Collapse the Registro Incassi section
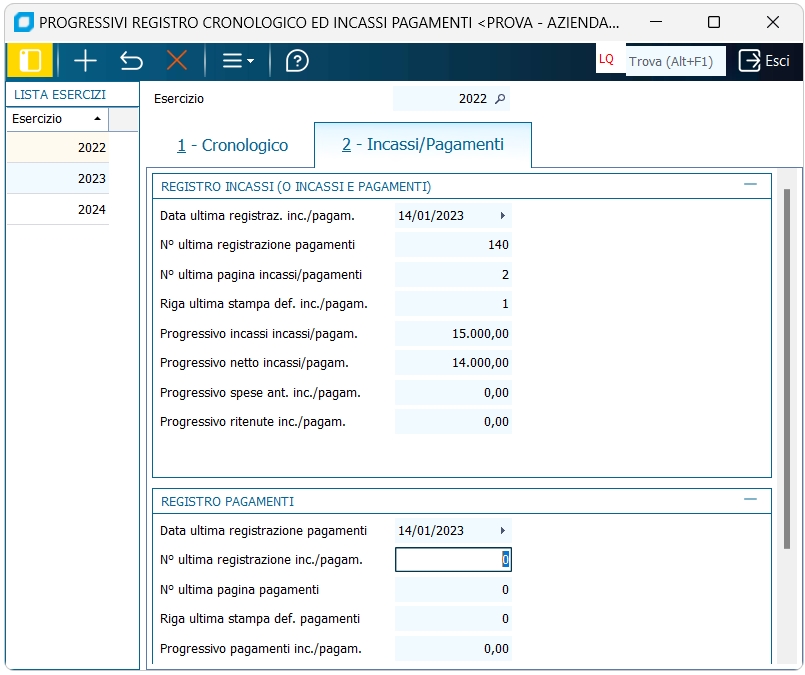The width and height of the screenshot is (805, 675). pyautogui.click(x=750, y=185)
